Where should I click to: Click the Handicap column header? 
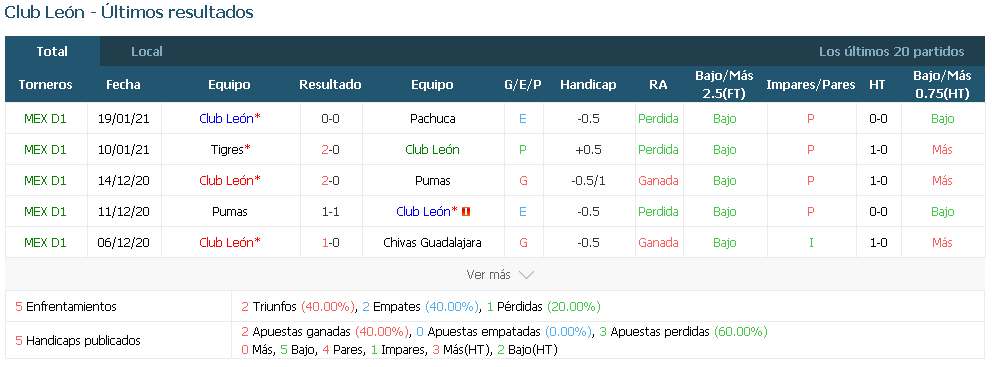pyautogui.click(x=588, y=85)
